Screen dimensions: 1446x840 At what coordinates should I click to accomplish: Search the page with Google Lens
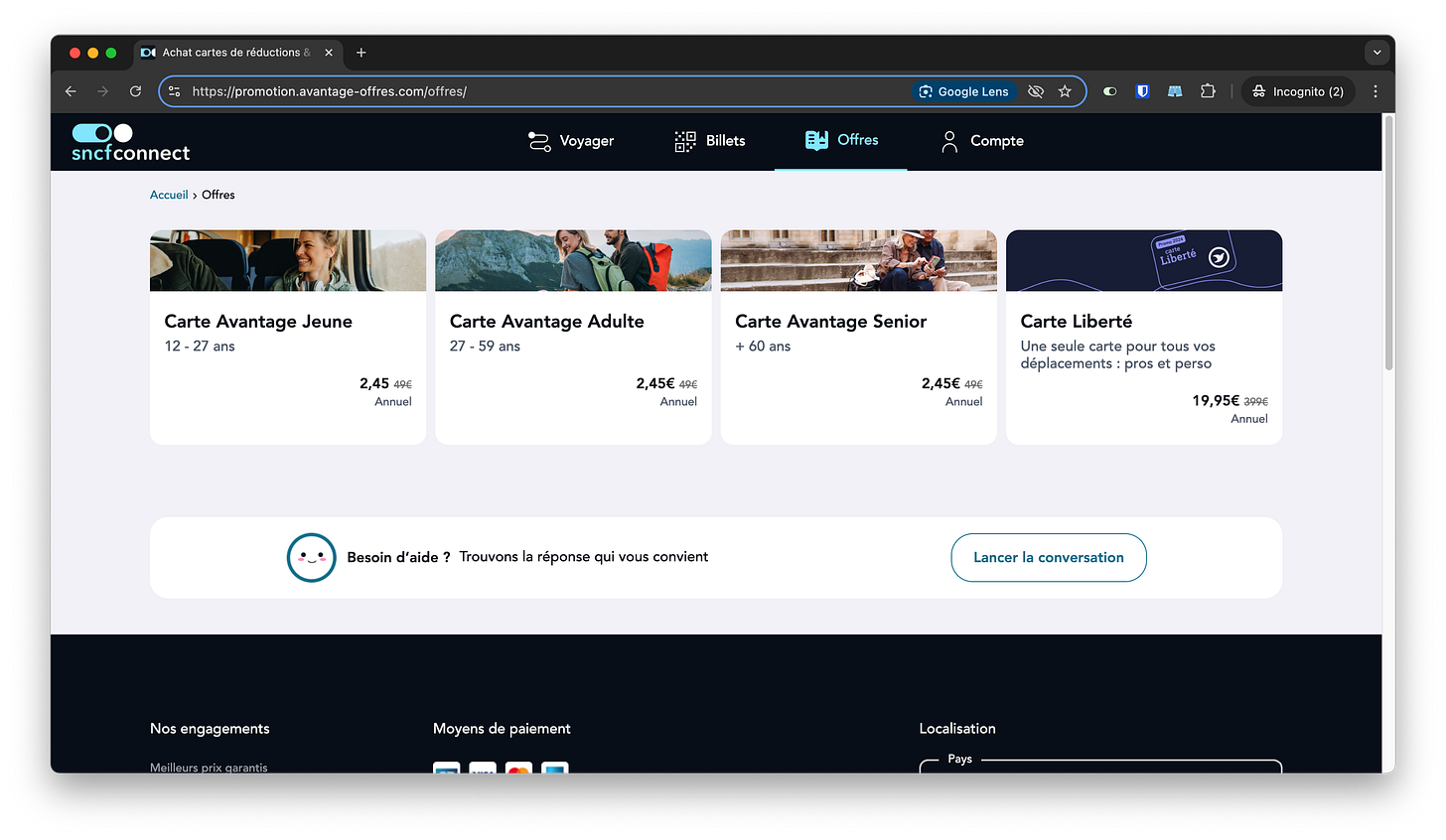pyautogui.click(x=963, y=91)
